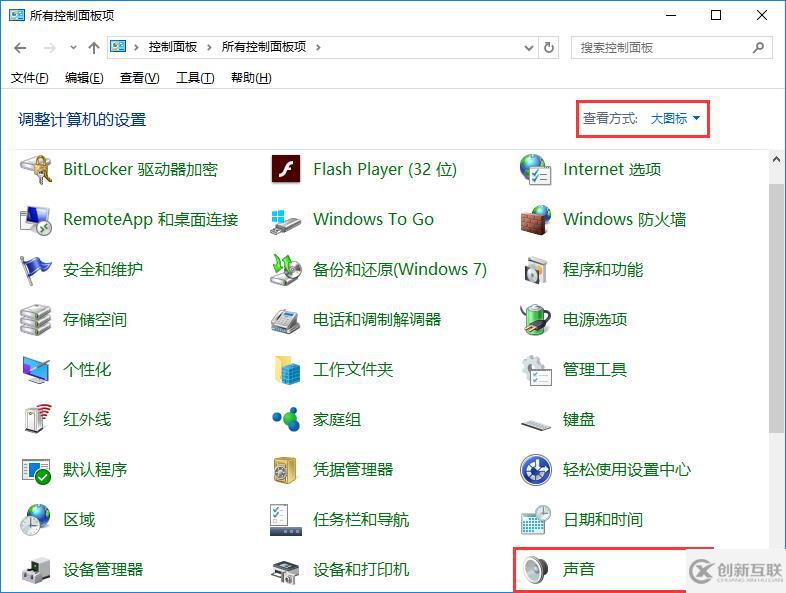
Task: Click the 设备管理器 icon
Action: click(x=36, y=570)
